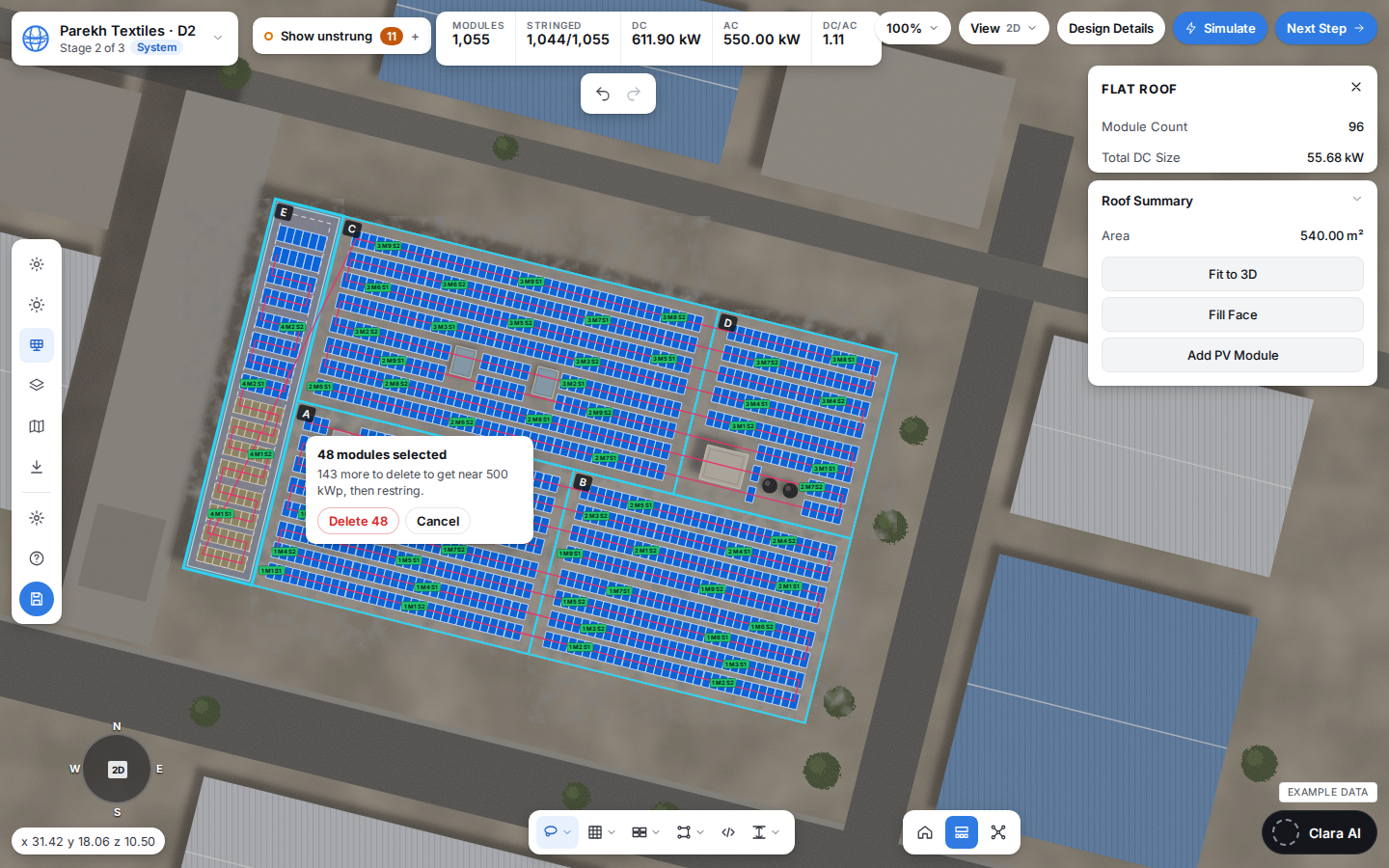This screenshot has height=868, width=1389.
Task: Undo the last action
Action: tap(603, 94)
